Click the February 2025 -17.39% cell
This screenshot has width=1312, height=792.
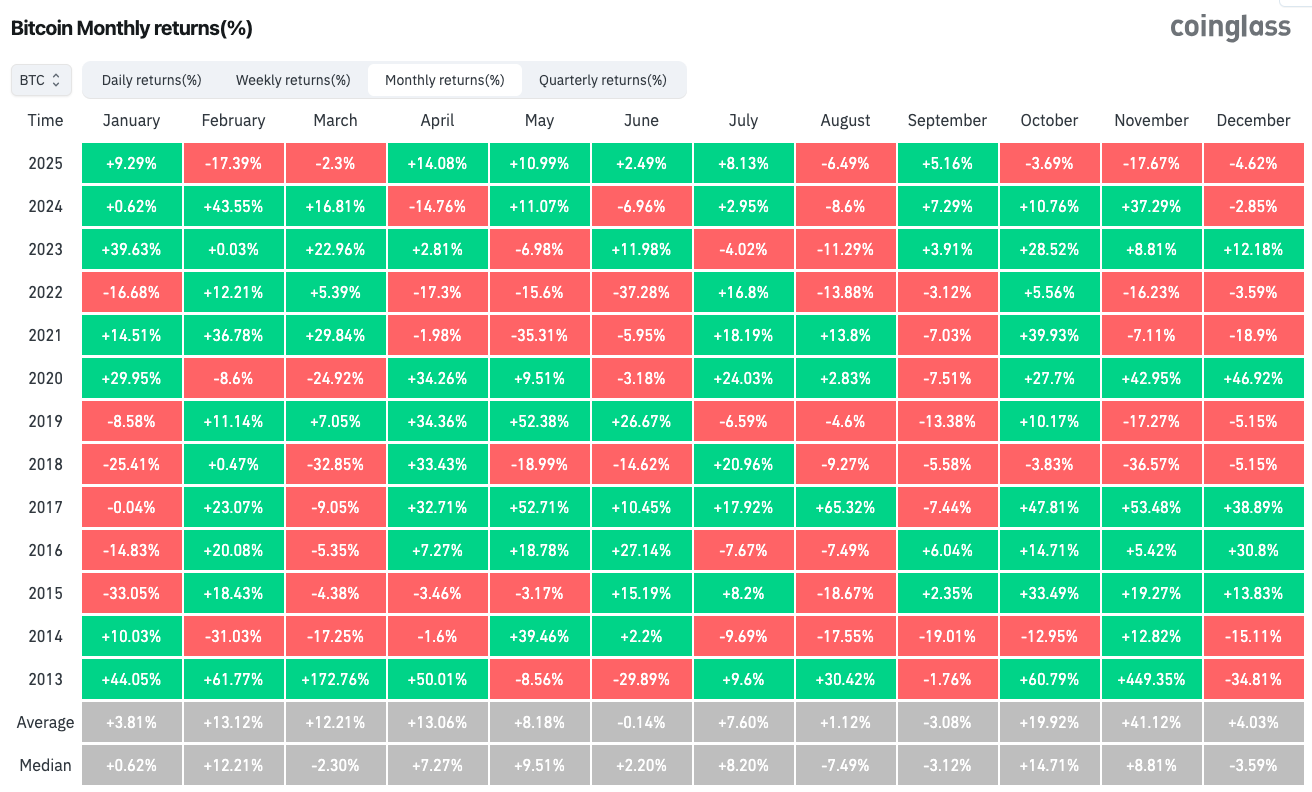point(233,163)
